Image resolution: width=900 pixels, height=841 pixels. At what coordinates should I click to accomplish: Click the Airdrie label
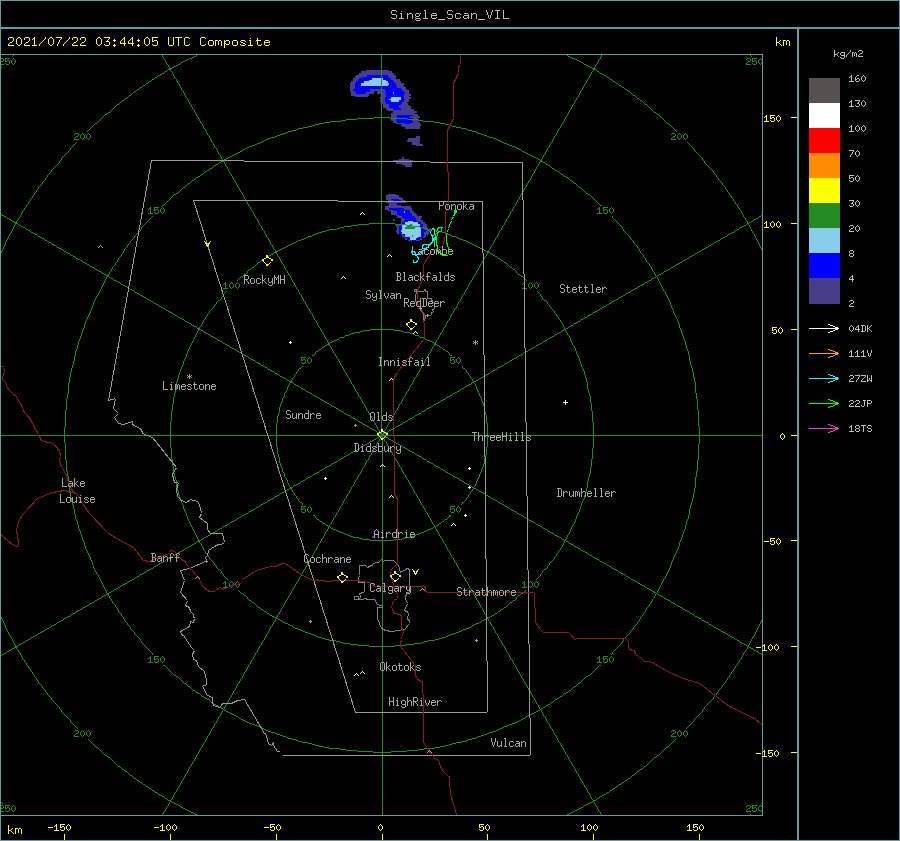394,534
